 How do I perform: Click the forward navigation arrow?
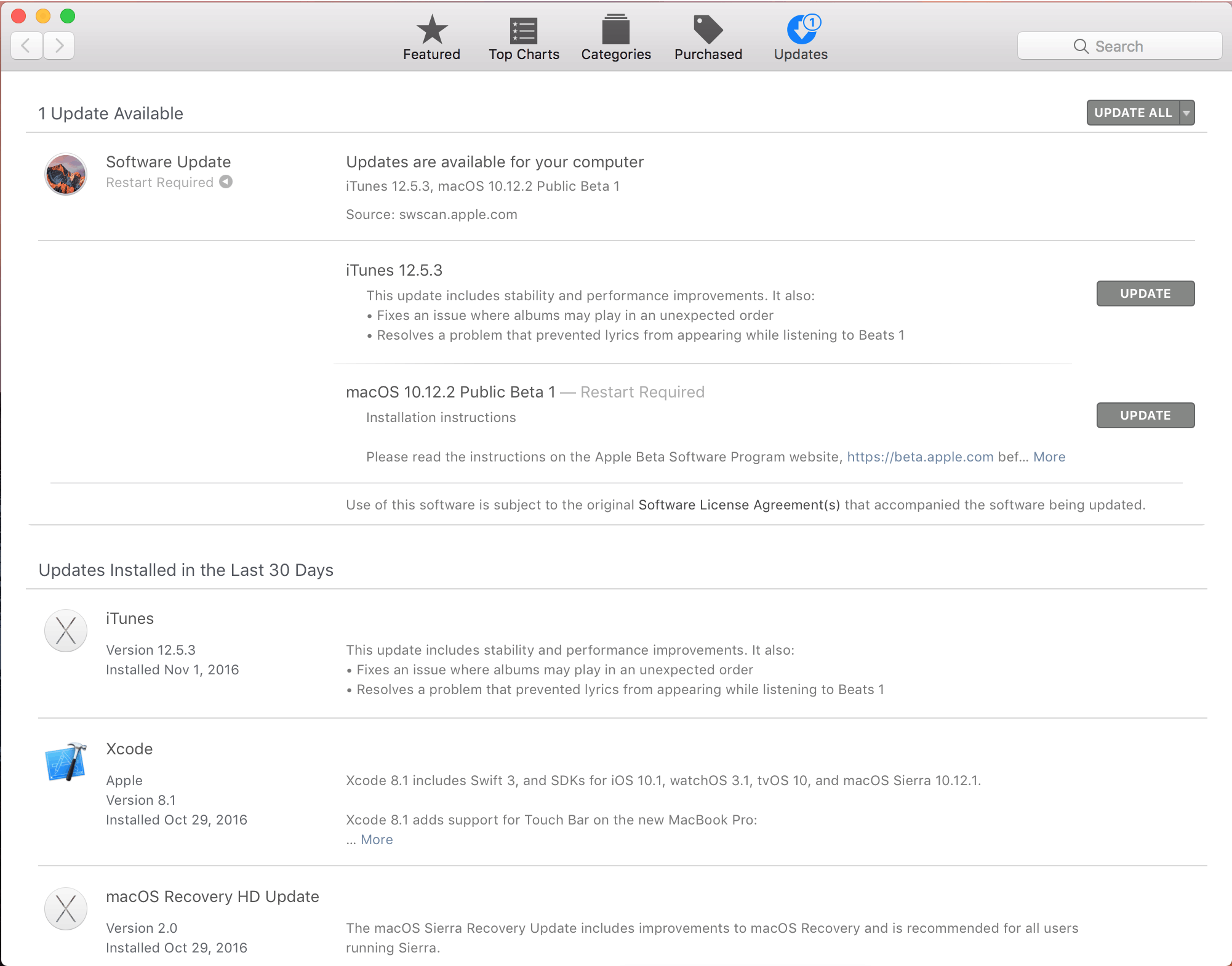coord(59,46)
